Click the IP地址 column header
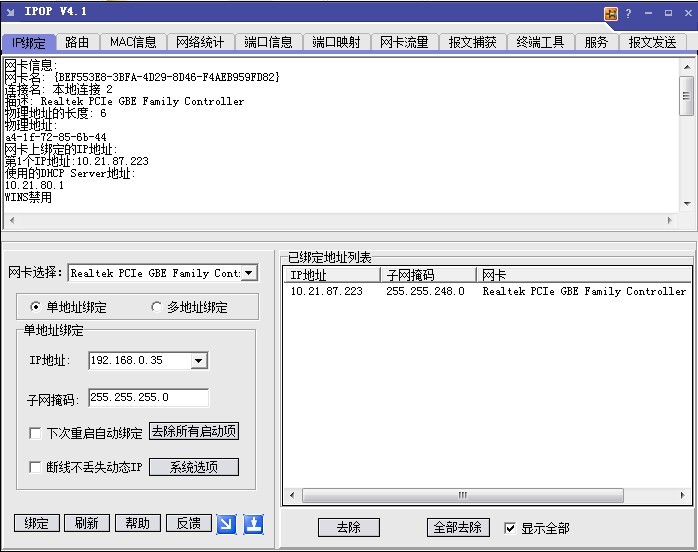 pos(332,275)
